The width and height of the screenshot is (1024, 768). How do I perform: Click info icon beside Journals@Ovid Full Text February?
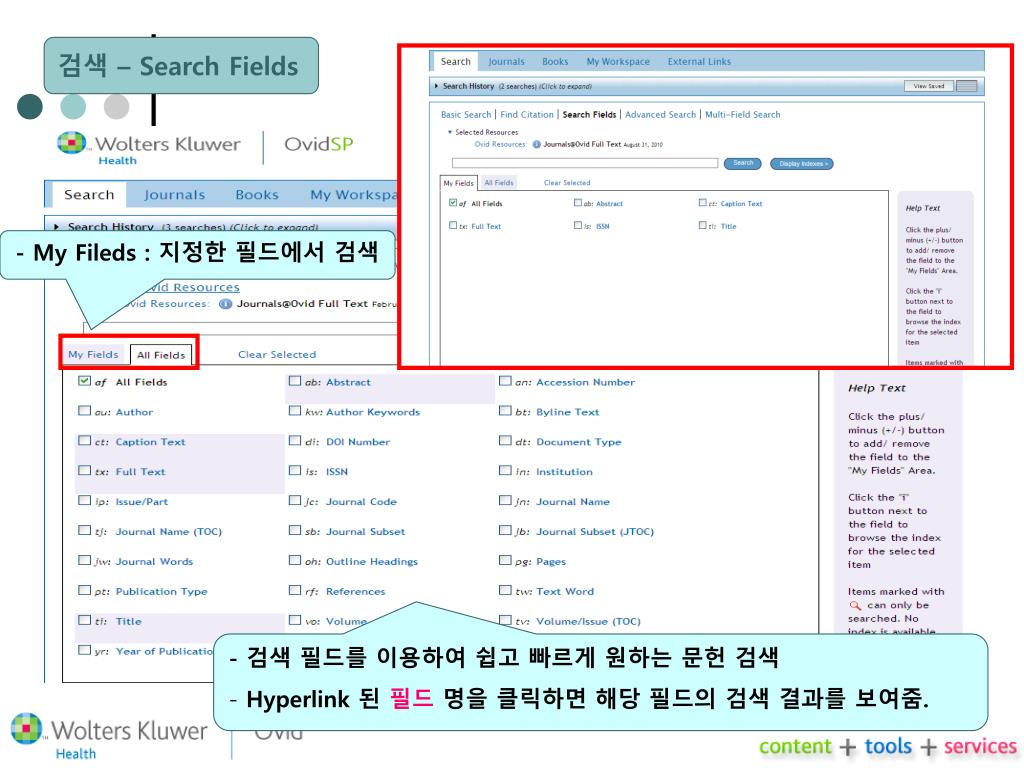[225, 304]
